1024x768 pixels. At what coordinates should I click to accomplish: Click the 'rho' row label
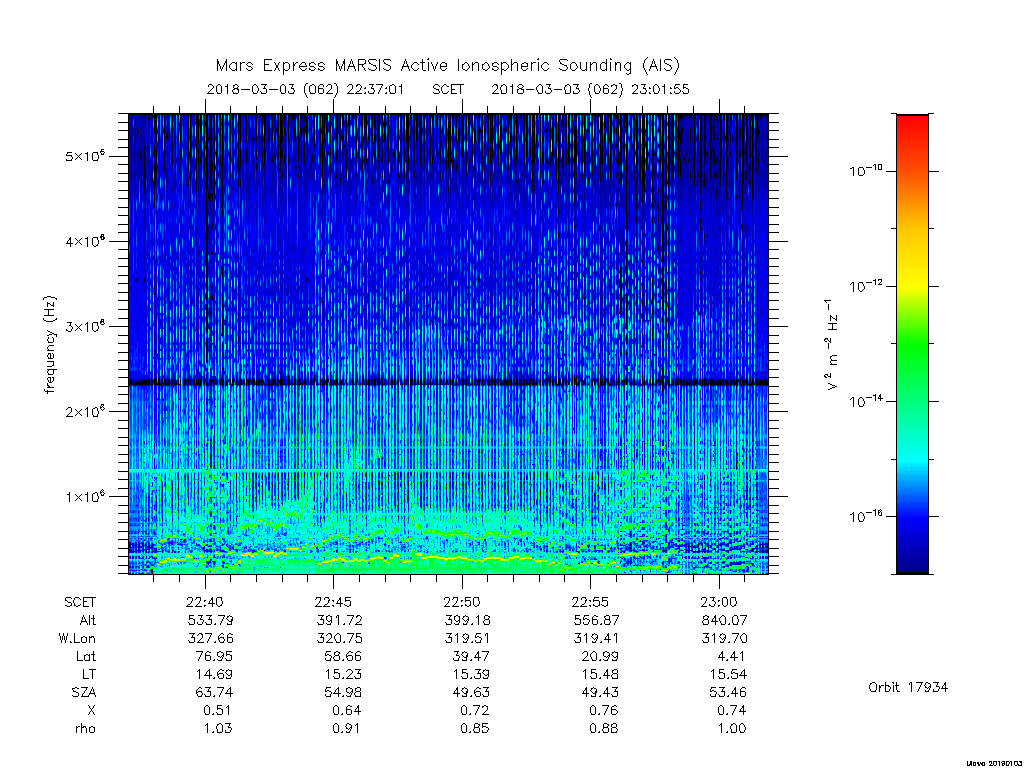pyautogui.click(x=85, y=728)
